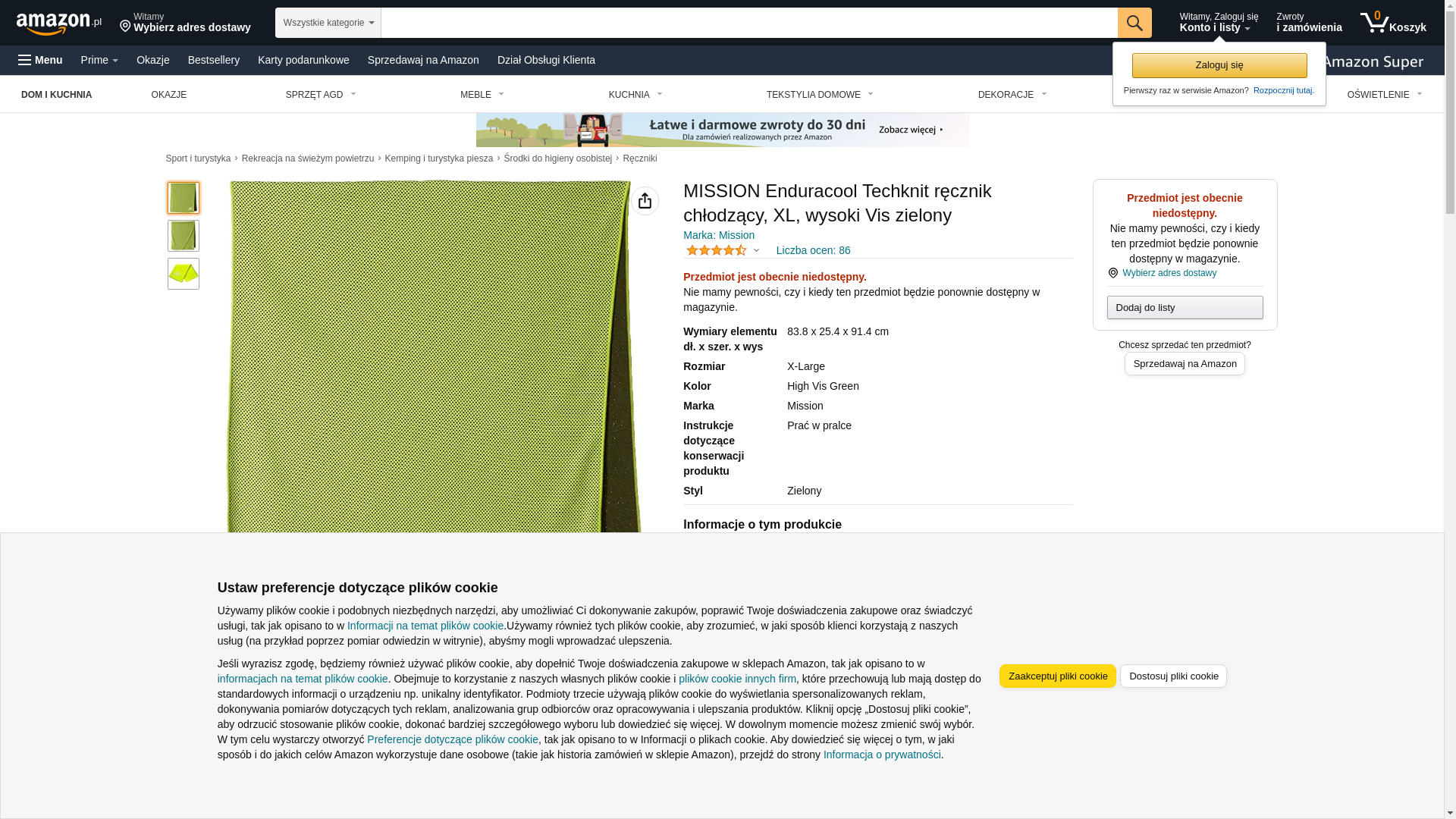
Task: Click the search magnifier button
Action: [1134, 23]
